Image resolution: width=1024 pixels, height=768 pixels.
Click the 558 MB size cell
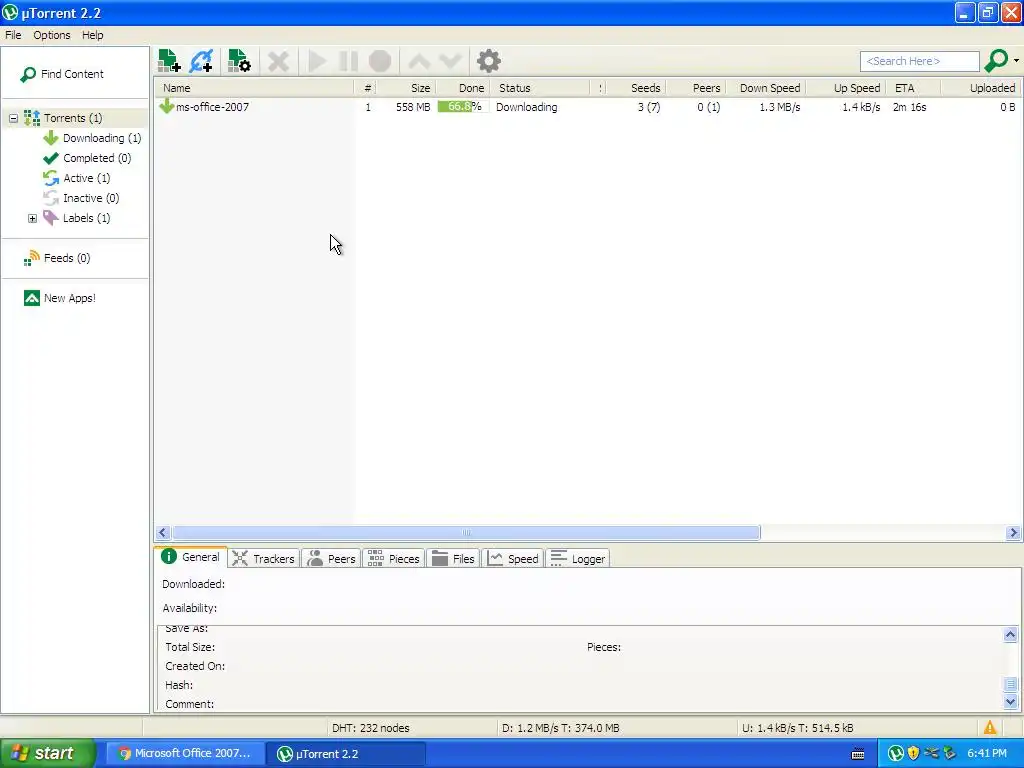pos(413,107)
